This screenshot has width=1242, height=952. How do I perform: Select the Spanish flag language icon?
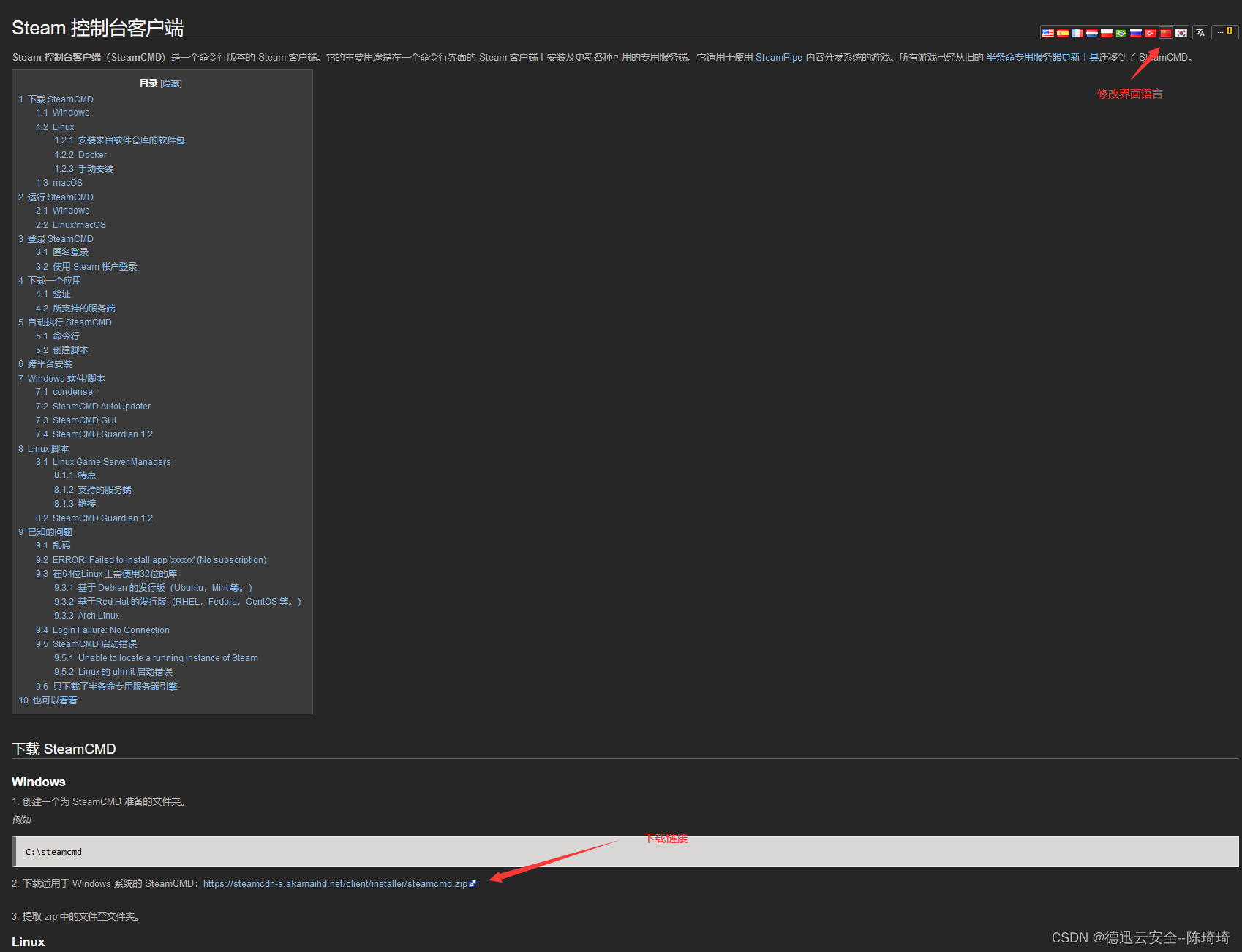pyautogui.click(x=1063, y=33)
